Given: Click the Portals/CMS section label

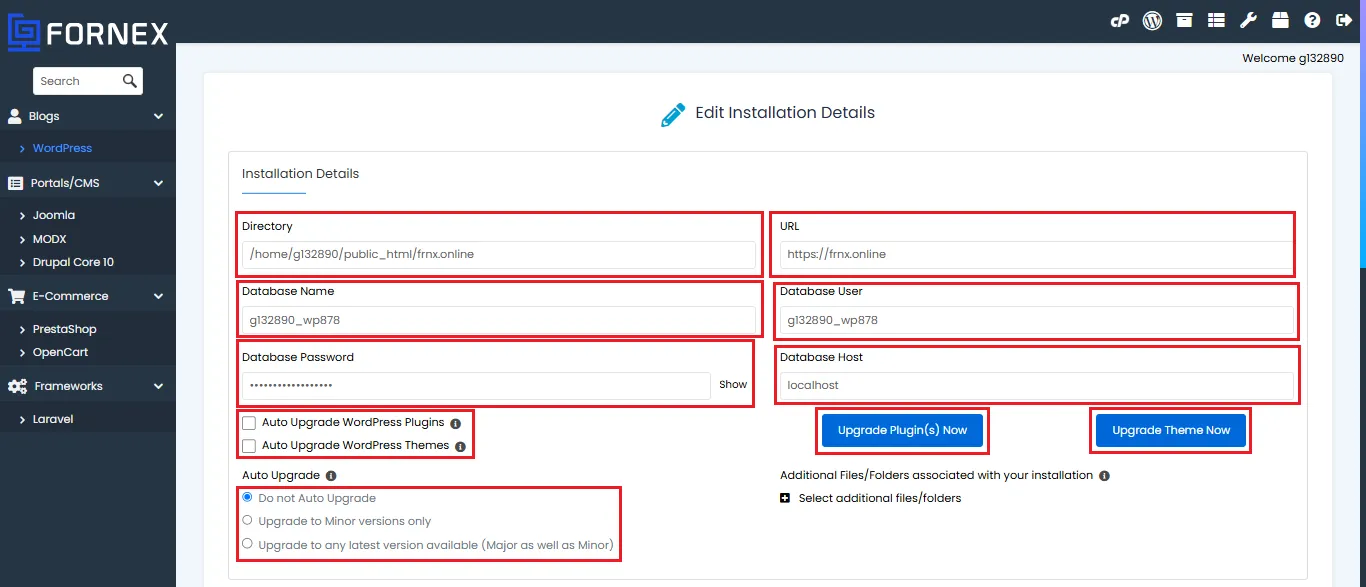Looking at the screenshot, I should coord(65,183).
